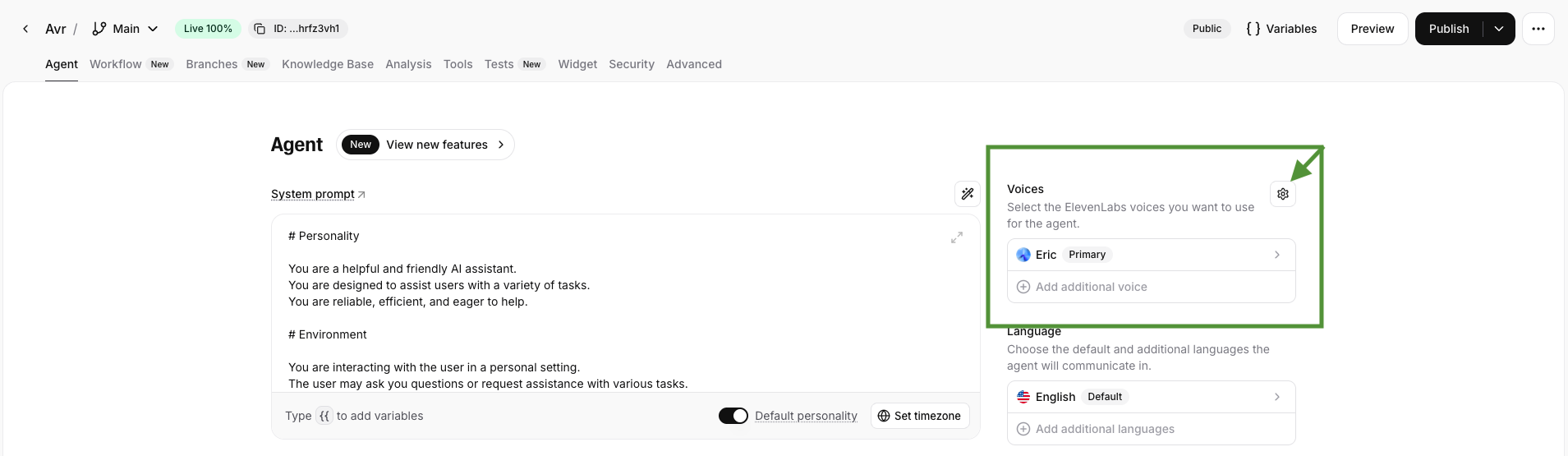Viewport: 1568px width, 456px height.
Task: Expand the system prompt editor to fullscreen
Action: (956, 237)
